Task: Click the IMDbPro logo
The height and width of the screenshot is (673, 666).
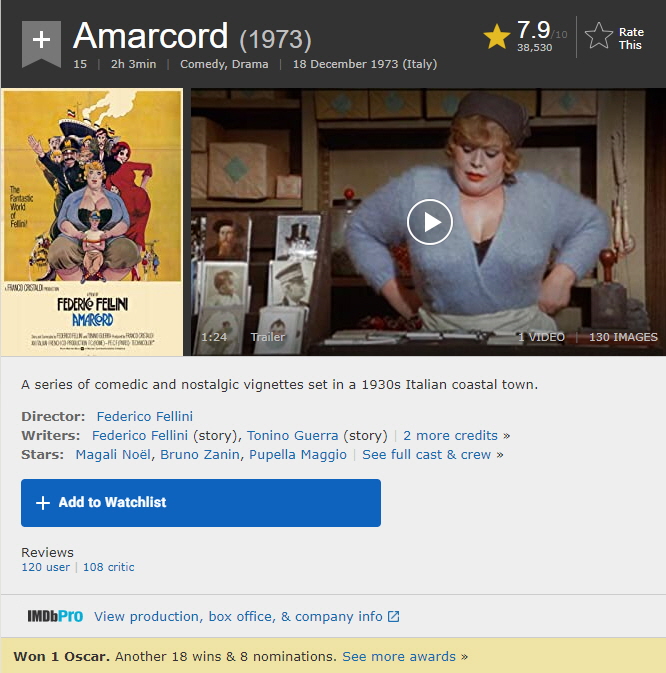Action: pyautogui.click(x=55, y=616)
